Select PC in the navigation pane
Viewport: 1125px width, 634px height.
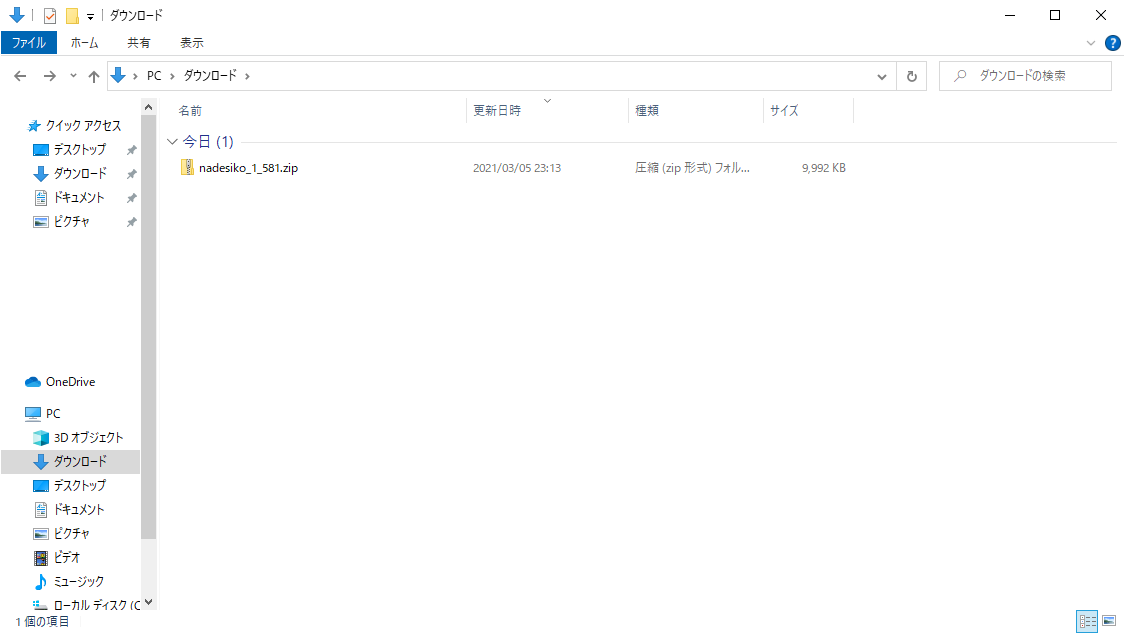(x=53, y=414)
